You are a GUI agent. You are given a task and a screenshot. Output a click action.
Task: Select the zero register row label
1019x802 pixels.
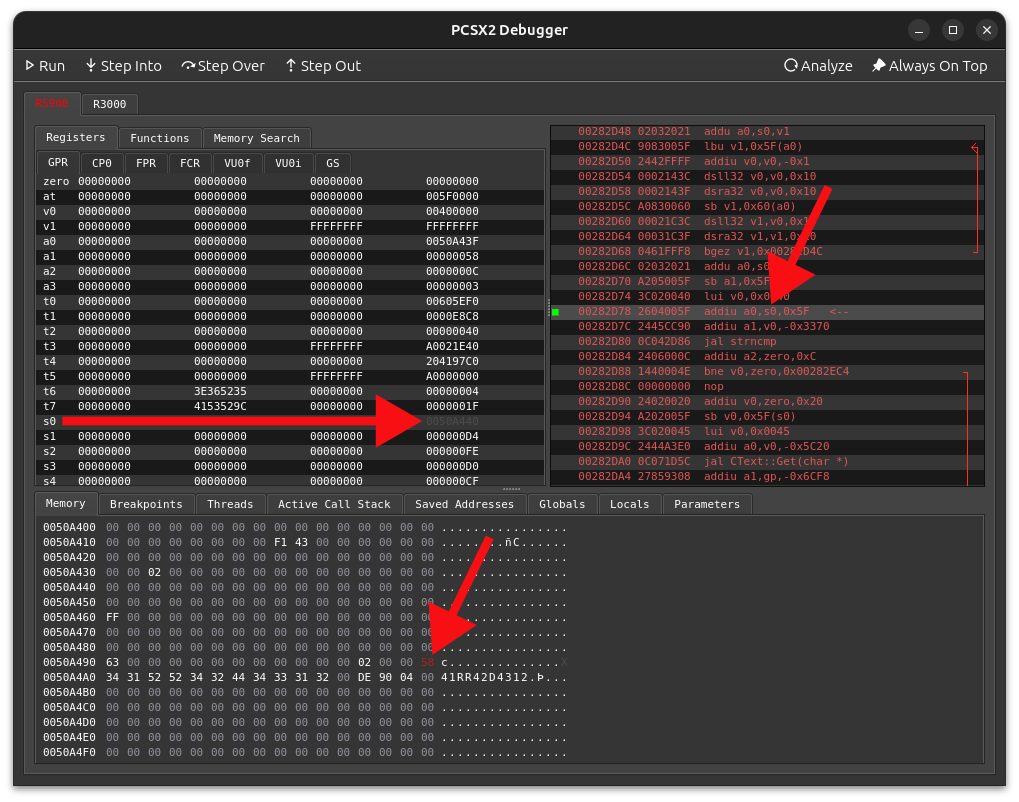[56, 181]
